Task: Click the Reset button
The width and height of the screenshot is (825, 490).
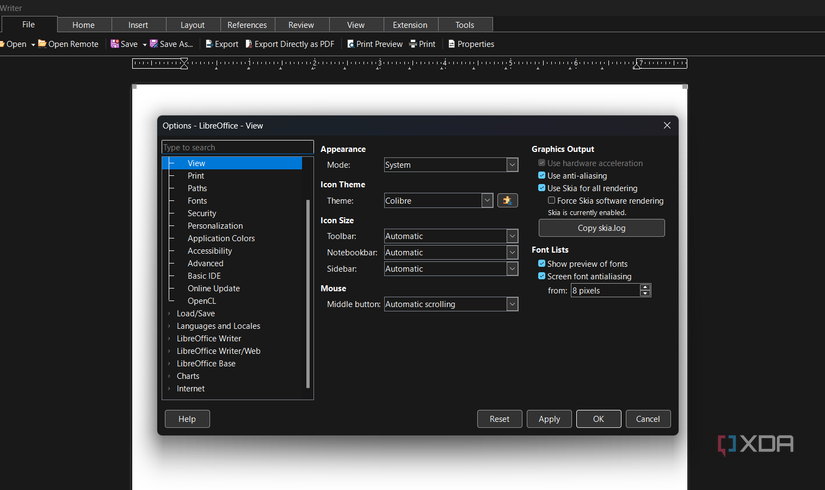Action: click(499, 419)
